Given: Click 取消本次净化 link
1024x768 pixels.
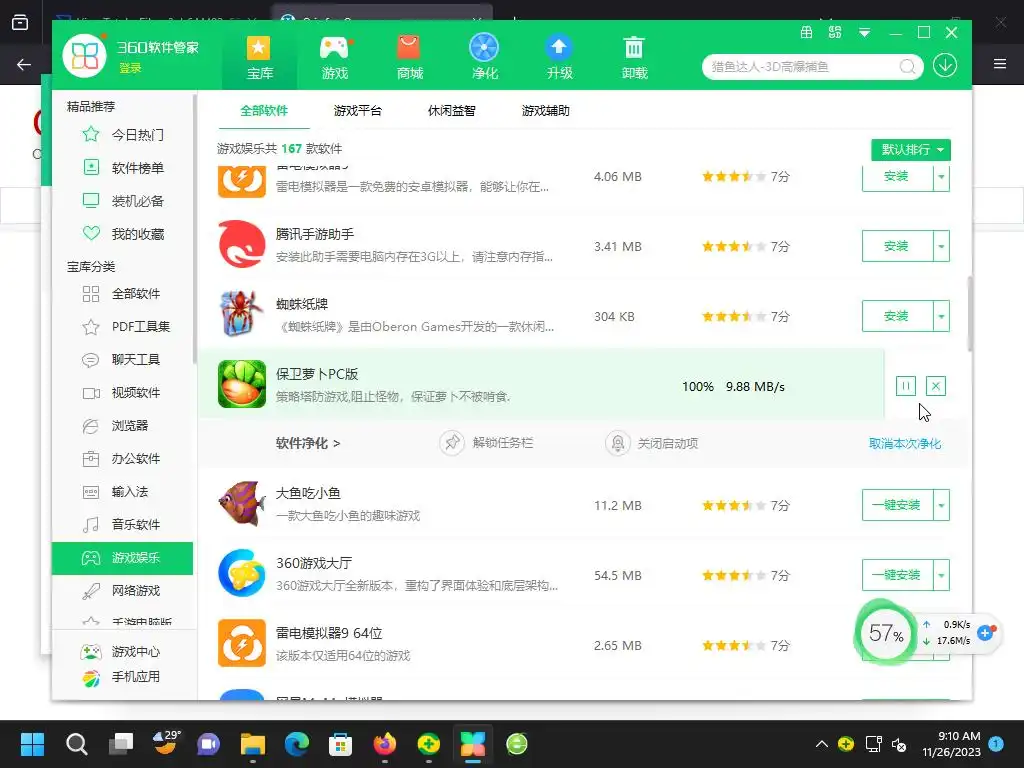Looking at the screenshot, I should point(904,443).
